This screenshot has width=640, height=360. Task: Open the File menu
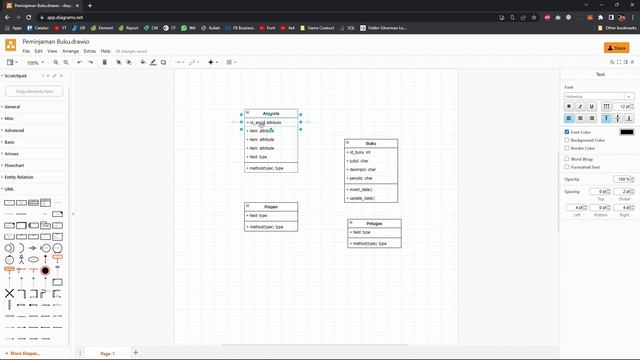pyautogui.click(x=26, y=51)
